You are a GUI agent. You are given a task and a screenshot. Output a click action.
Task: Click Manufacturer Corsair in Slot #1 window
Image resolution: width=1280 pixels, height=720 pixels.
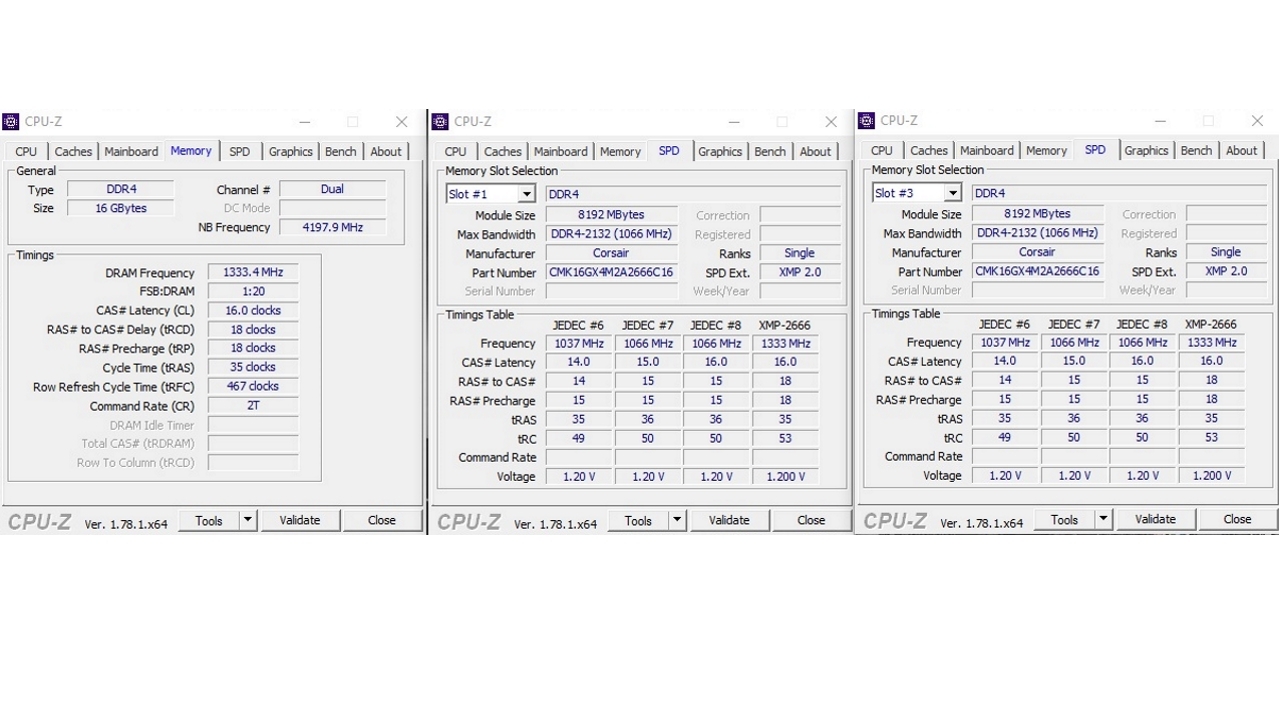tap(611, 253)
